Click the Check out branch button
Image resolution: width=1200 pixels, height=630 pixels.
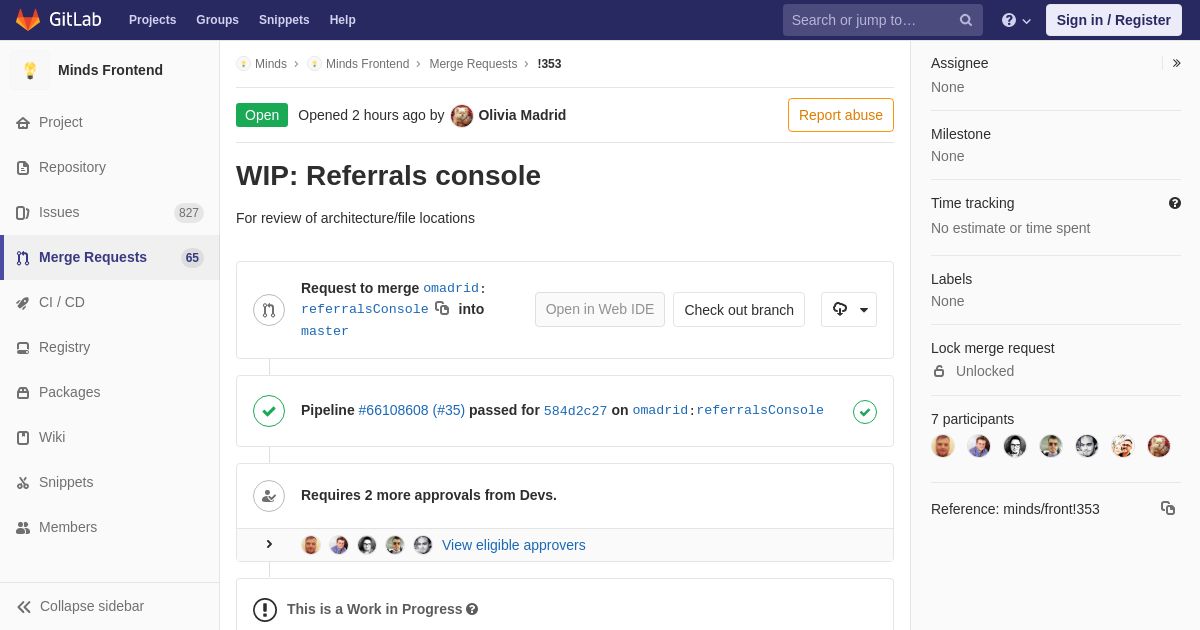(x=739, y=310)
